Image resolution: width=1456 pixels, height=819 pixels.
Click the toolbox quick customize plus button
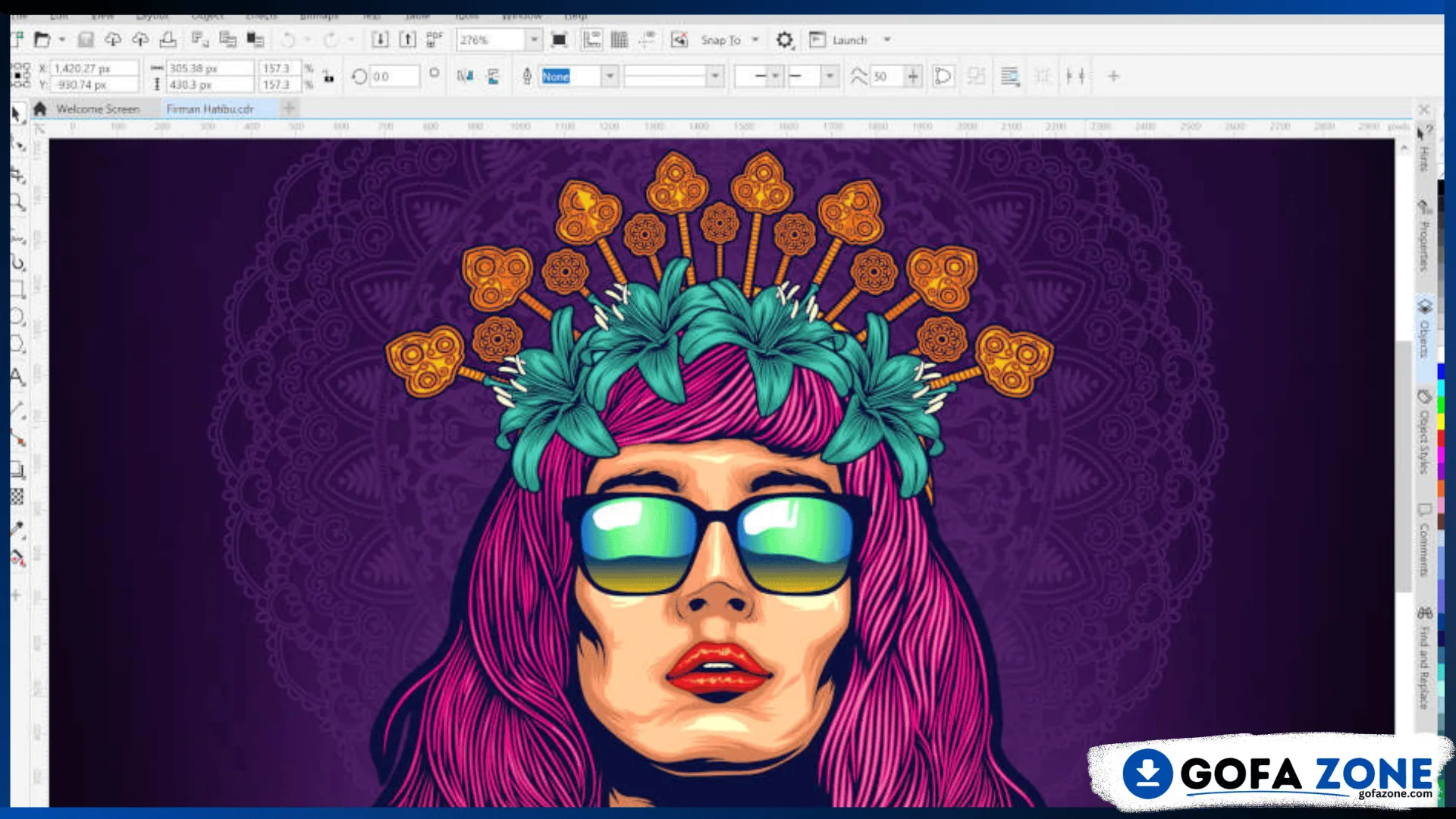pyautogui.click(x=16, y=595)
